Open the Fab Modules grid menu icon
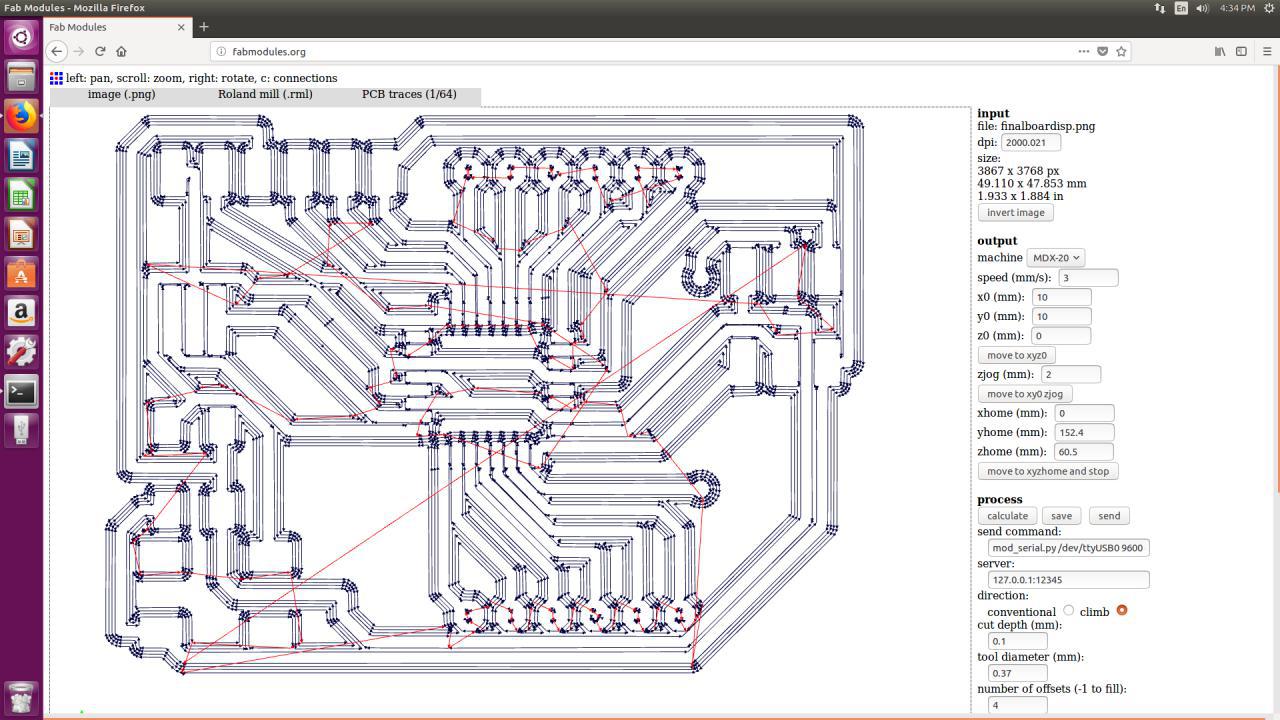Screen dimensions: 1280x720 click(x=56, y=78)
